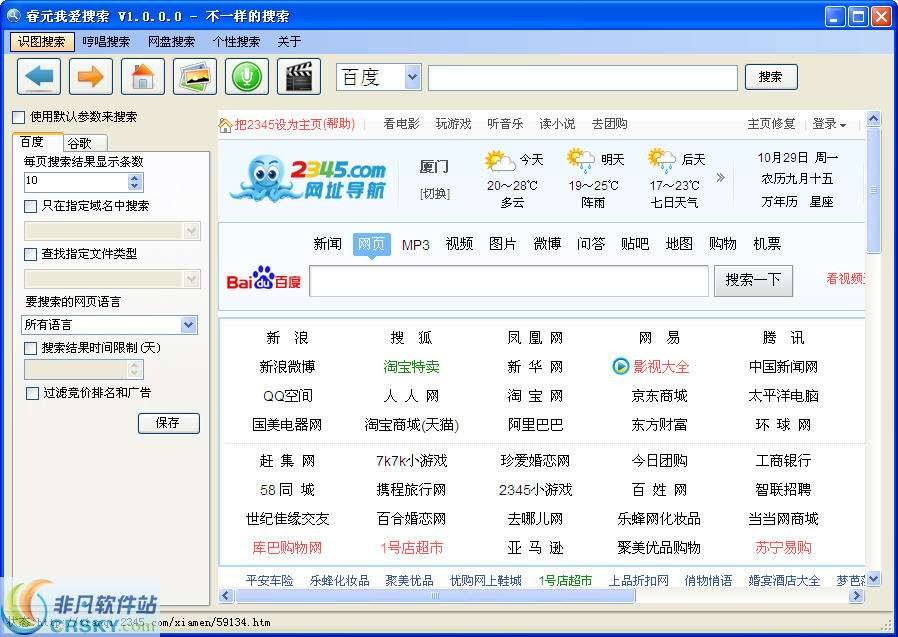Viewport: 898px width, 637px height.
Task: Click the orange forward arrow icon
Action: pyautogui.click(x=90, y=77)
